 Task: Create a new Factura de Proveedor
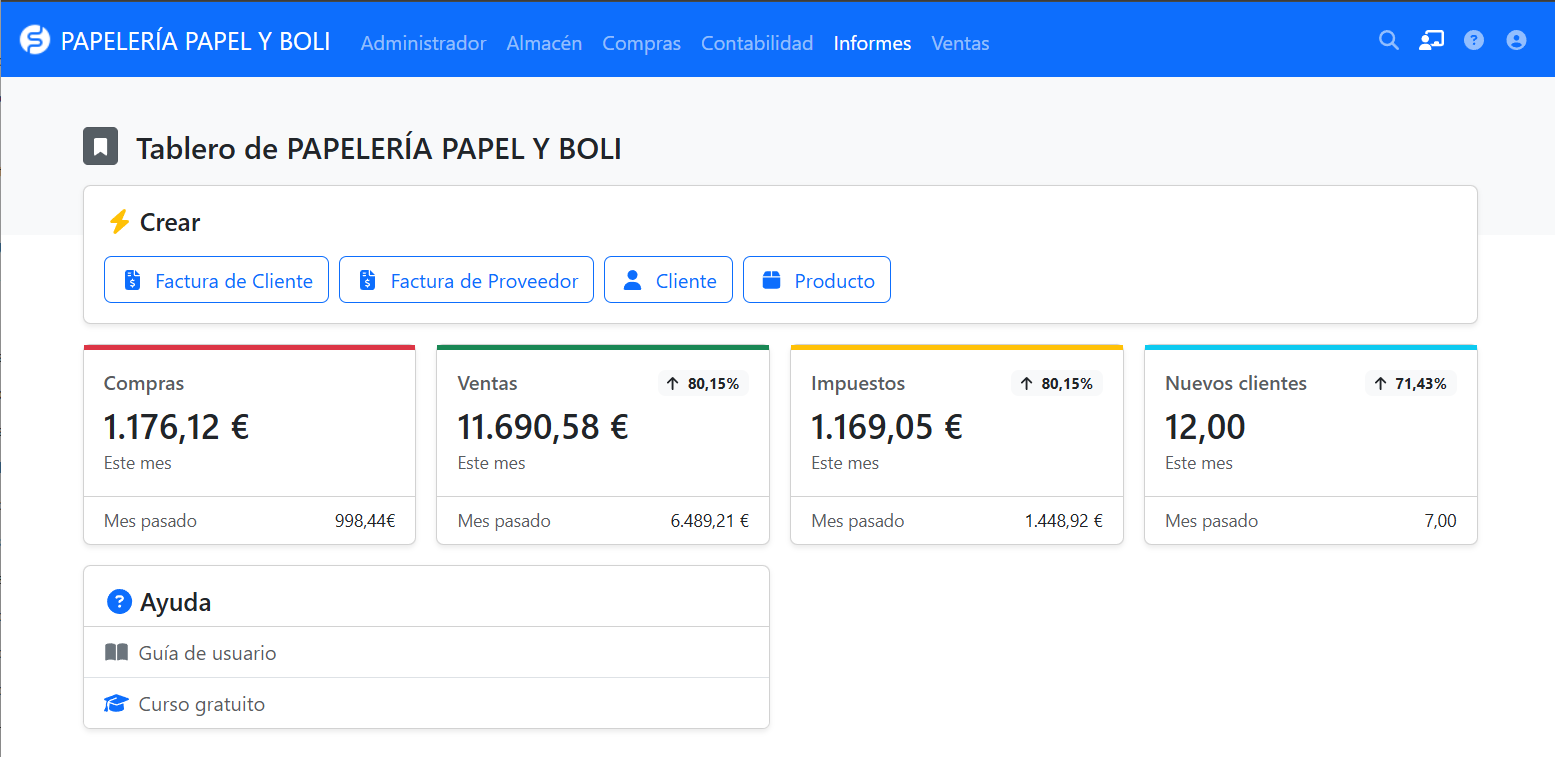[x=466, y=280]
